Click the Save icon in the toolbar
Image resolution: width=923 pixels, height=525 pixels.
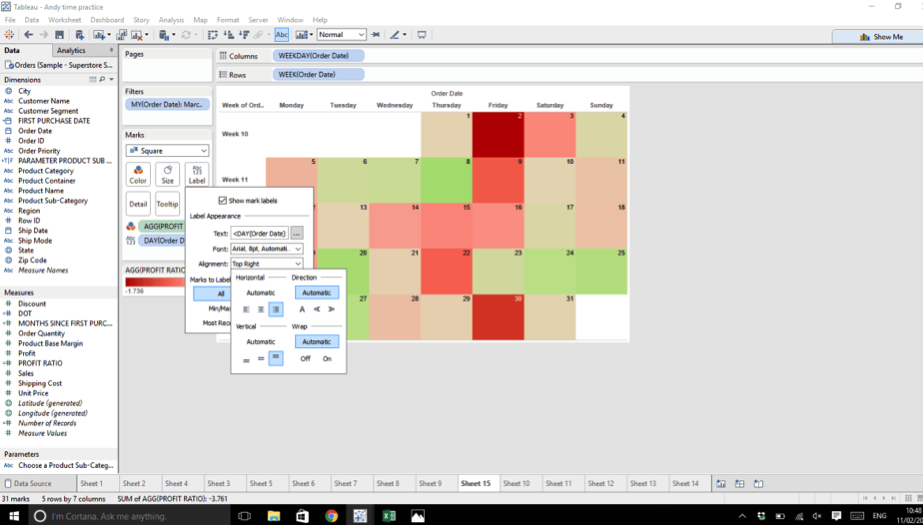[x=59, y=35]
